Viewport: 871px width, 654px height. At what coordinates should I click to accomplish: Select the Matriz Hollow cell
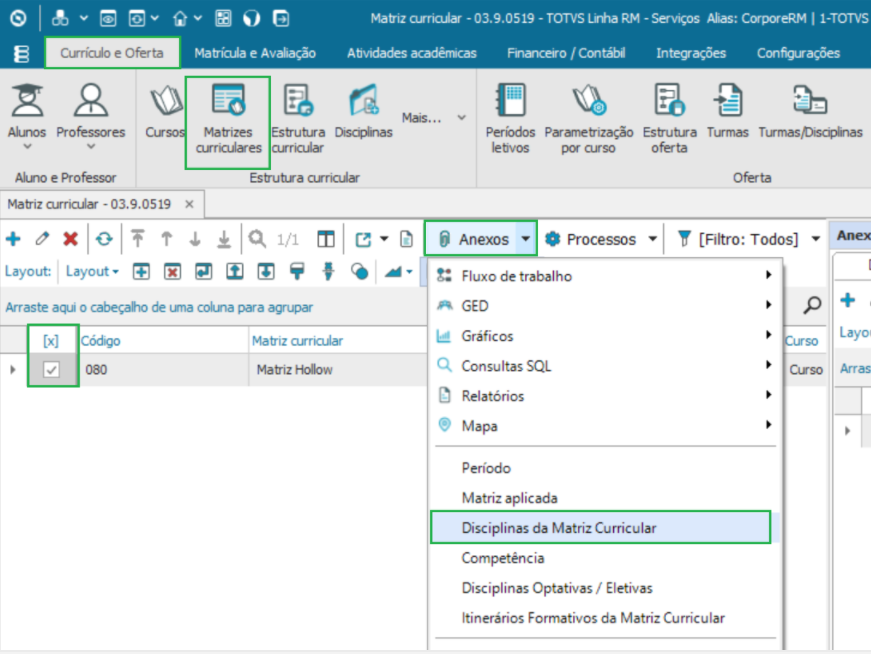click(x=338, y=370)
